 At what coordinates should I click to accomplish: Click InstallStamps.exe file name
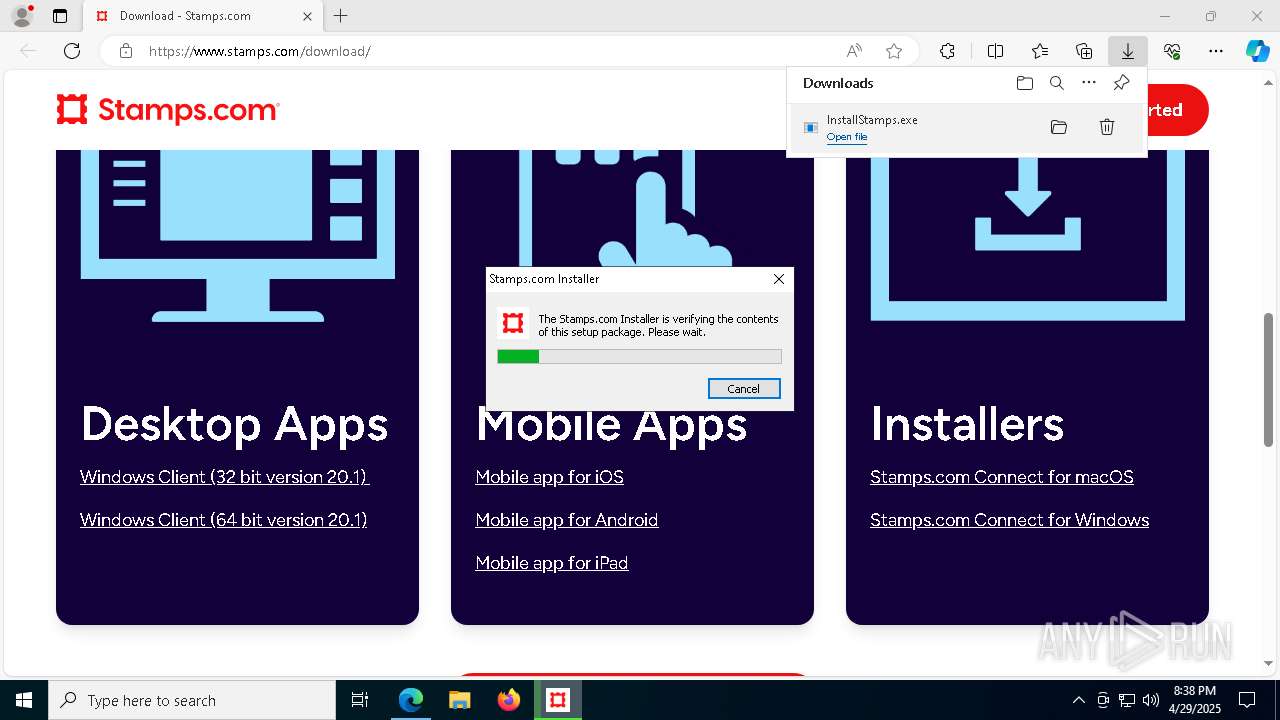872,120
